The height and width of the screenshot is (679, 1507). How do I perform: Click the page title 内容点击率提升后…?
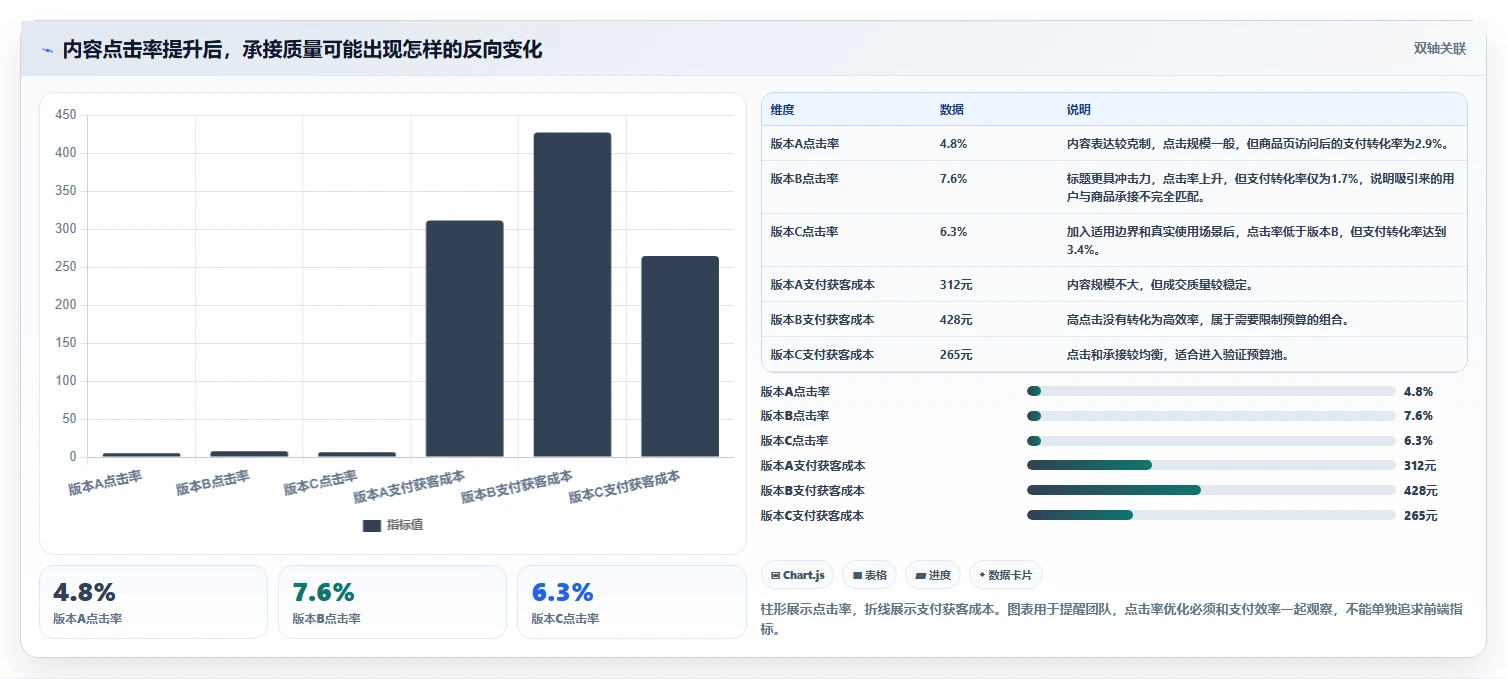(x=302, y=50)
